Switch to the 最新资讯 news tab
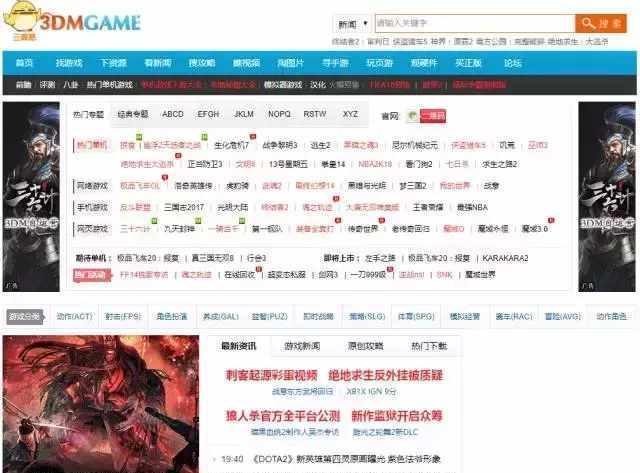 tap(239, 346)
